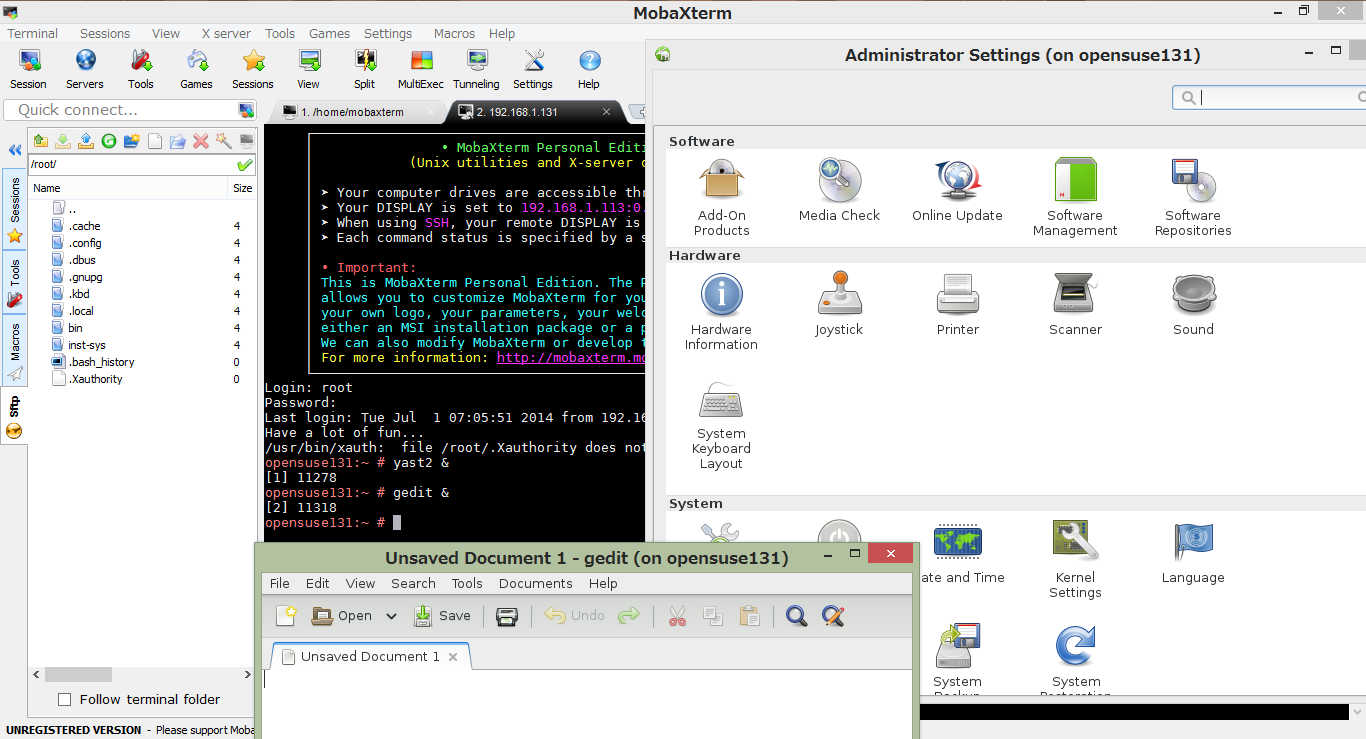Click the upload icon in SFTP toolbar
The image size is (1366, 739).
86,141
